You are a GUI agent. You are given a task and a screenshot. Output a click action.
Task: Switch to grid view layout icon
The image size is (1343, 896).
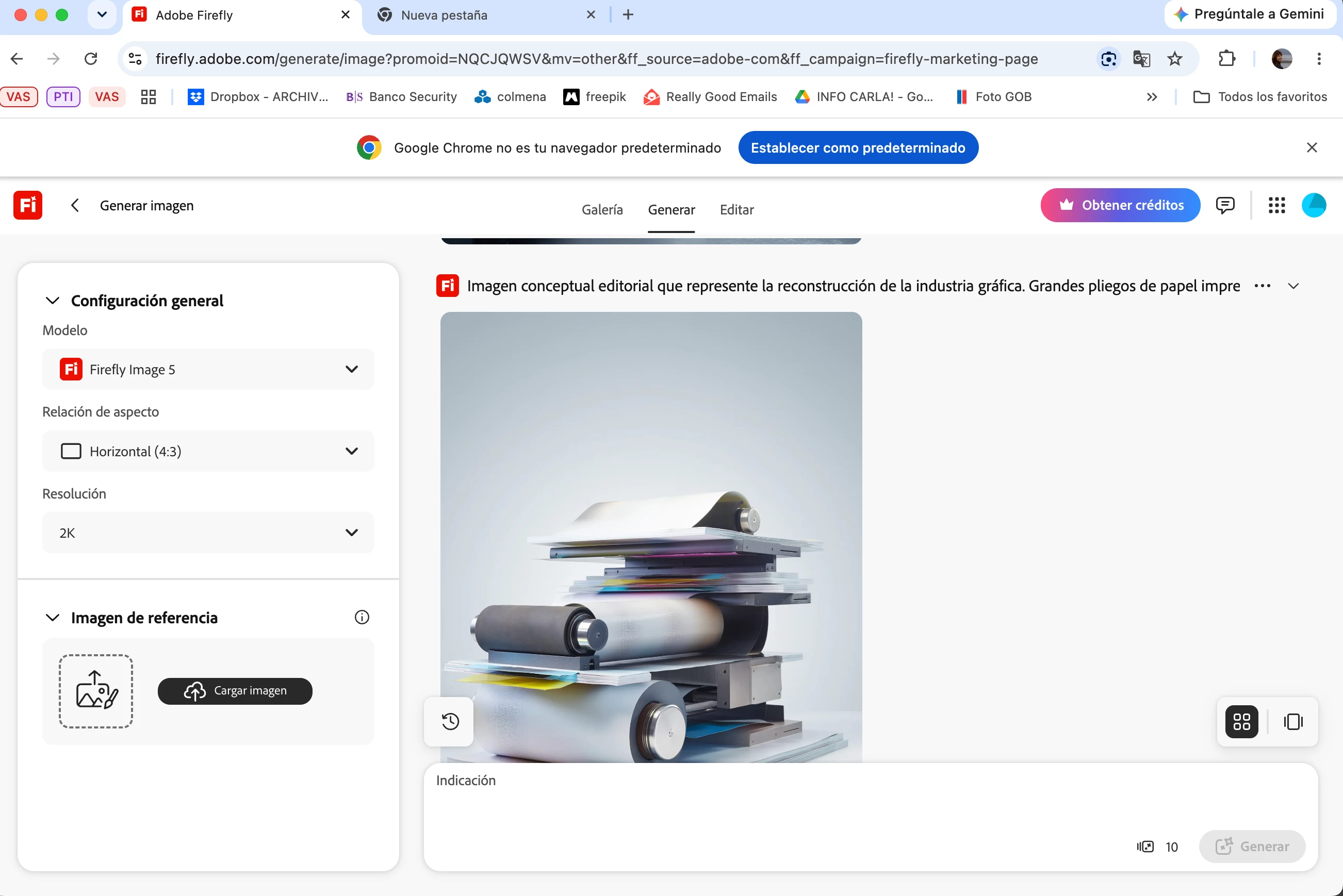(1241, 721)
